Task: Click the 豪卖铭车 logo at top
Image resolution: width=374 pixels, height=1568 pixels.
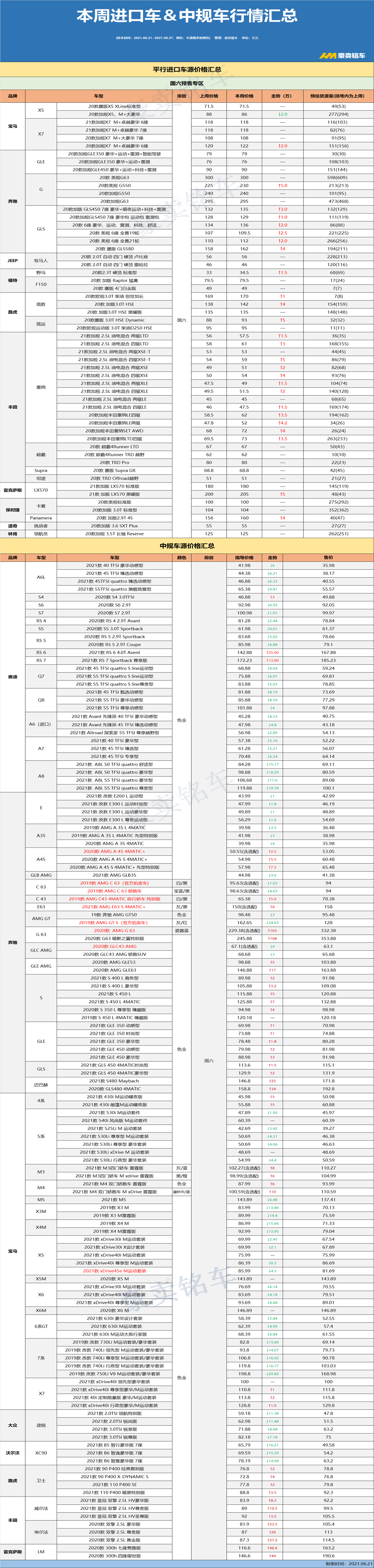Action: pos(343,55)
